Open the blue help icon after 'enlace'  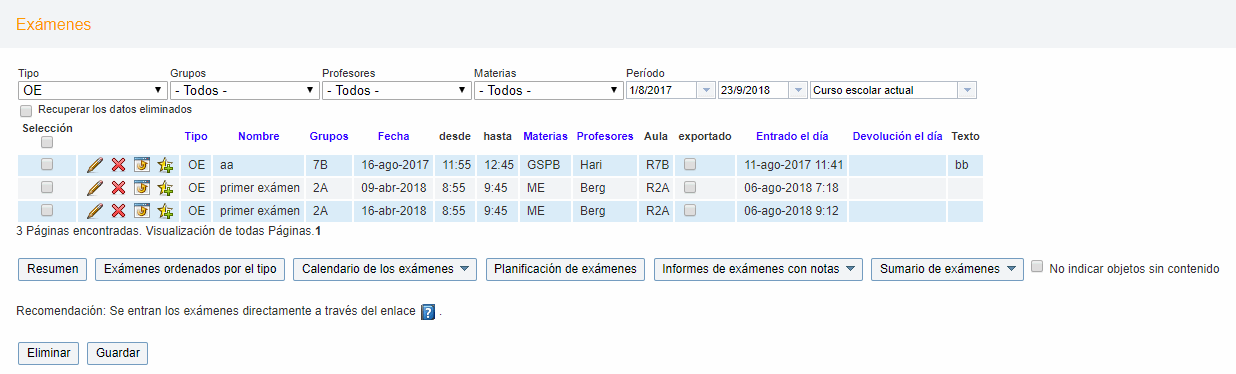tap(428, 312)
